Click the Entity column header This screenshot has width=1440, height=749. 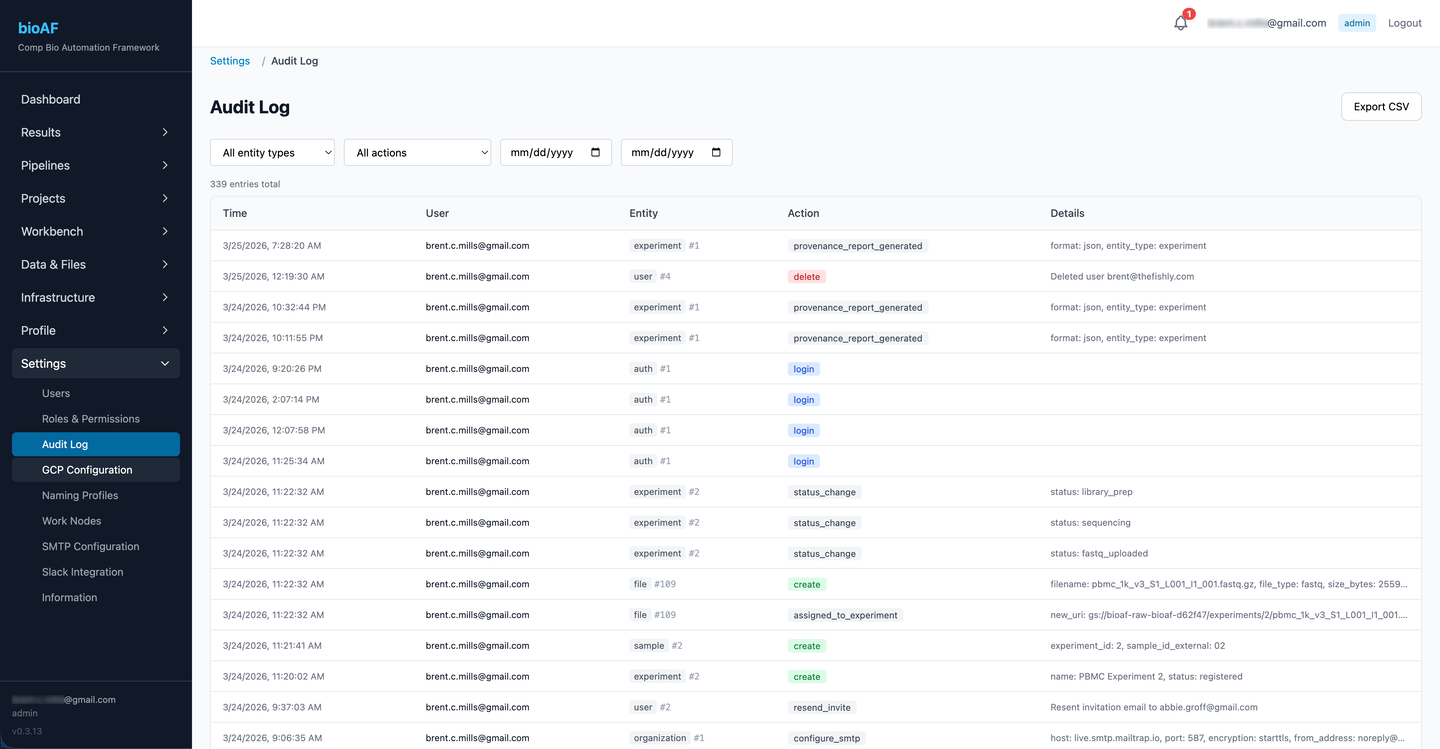click(644, 213)
